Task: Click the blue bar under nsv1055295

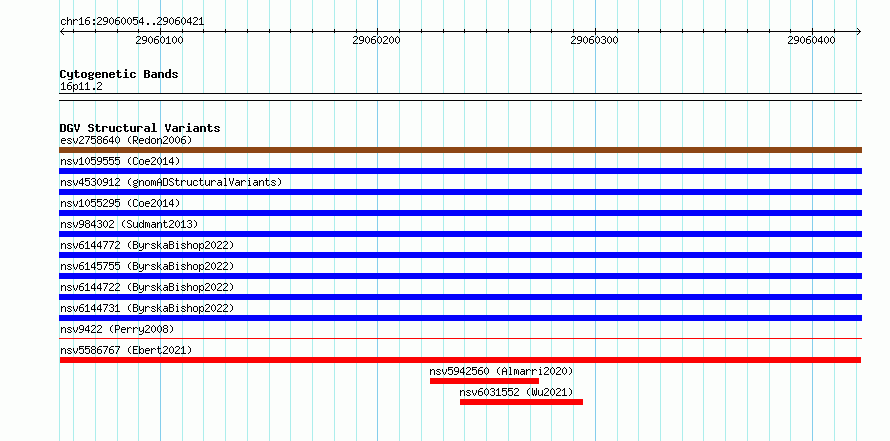Action: [x=461, y=213]
